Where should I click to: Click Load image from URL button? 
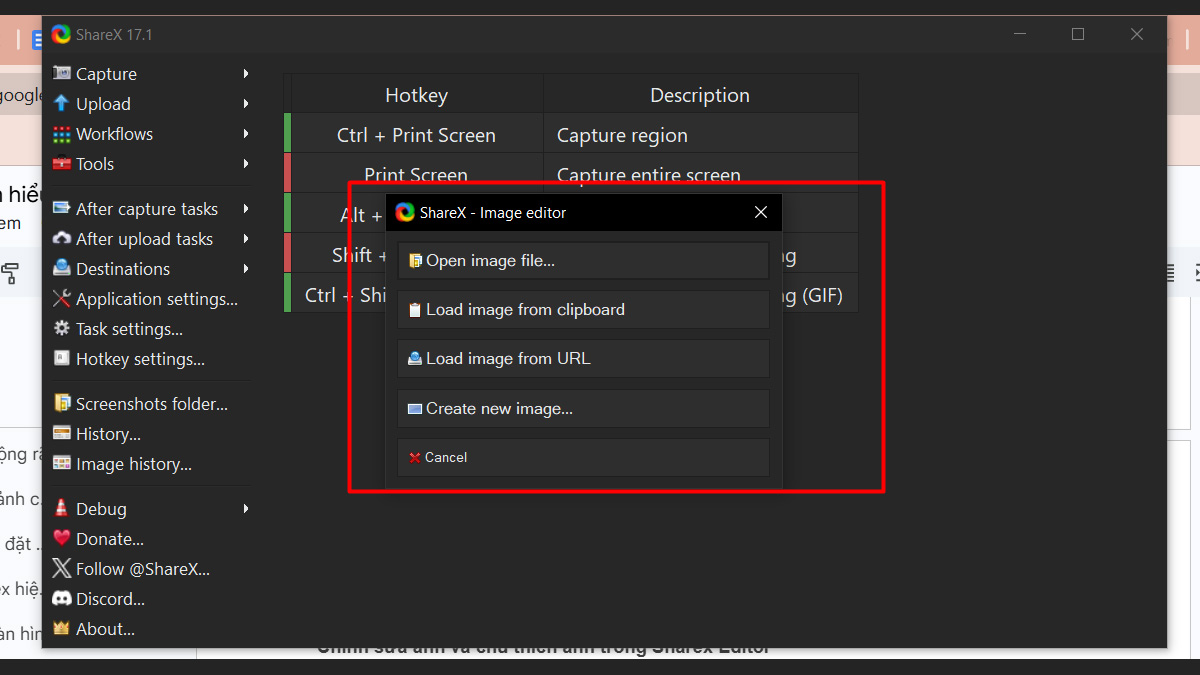(583, 359)
